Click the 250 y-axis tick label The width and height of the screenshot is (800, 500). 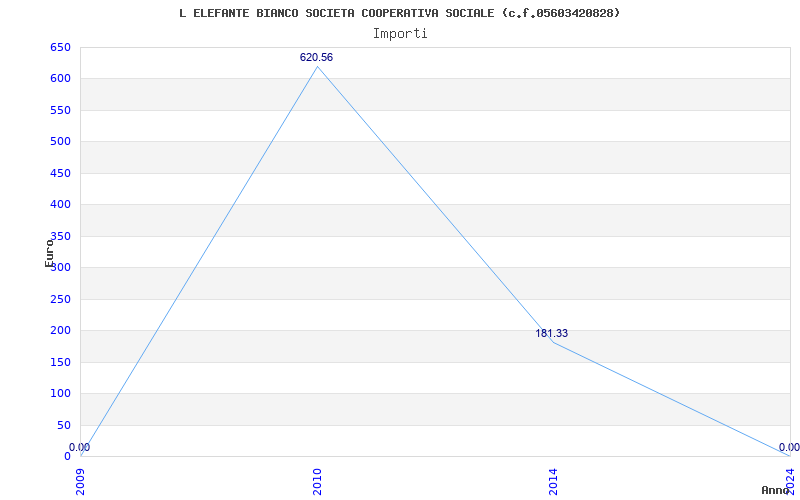pyautogui.click(x=60, y=299)
